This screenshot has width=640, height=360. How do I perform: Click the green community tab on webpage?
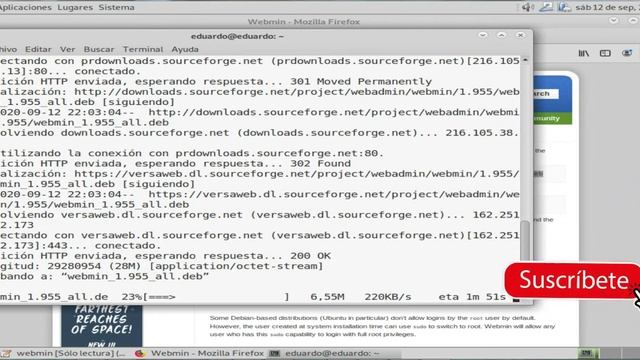click(x=552, y=118)
